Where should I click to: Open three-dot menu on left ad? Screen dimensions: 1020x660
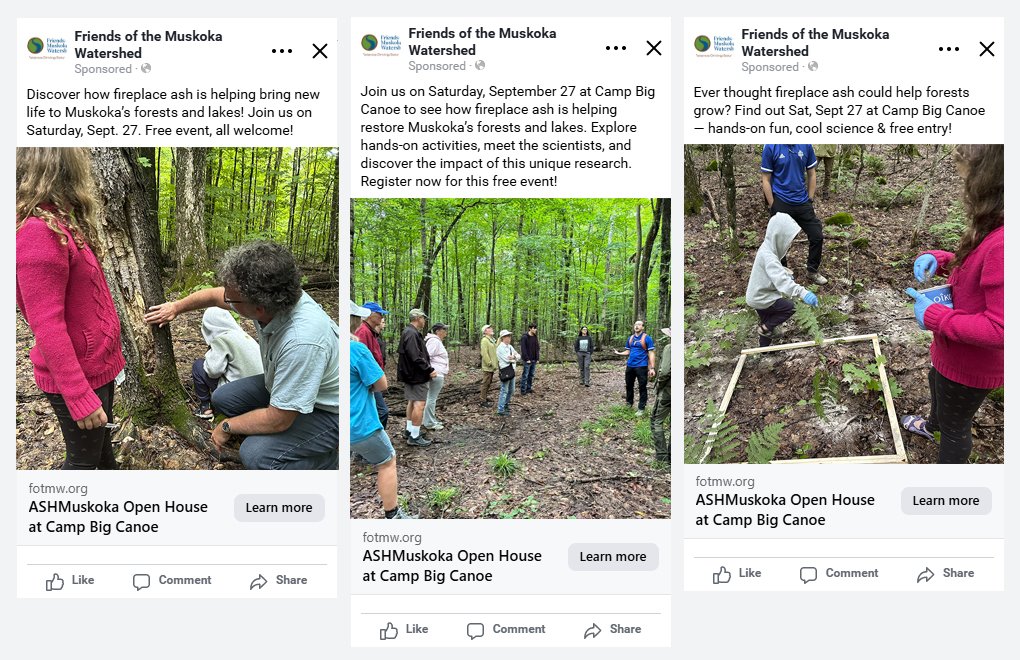point(282,51)
